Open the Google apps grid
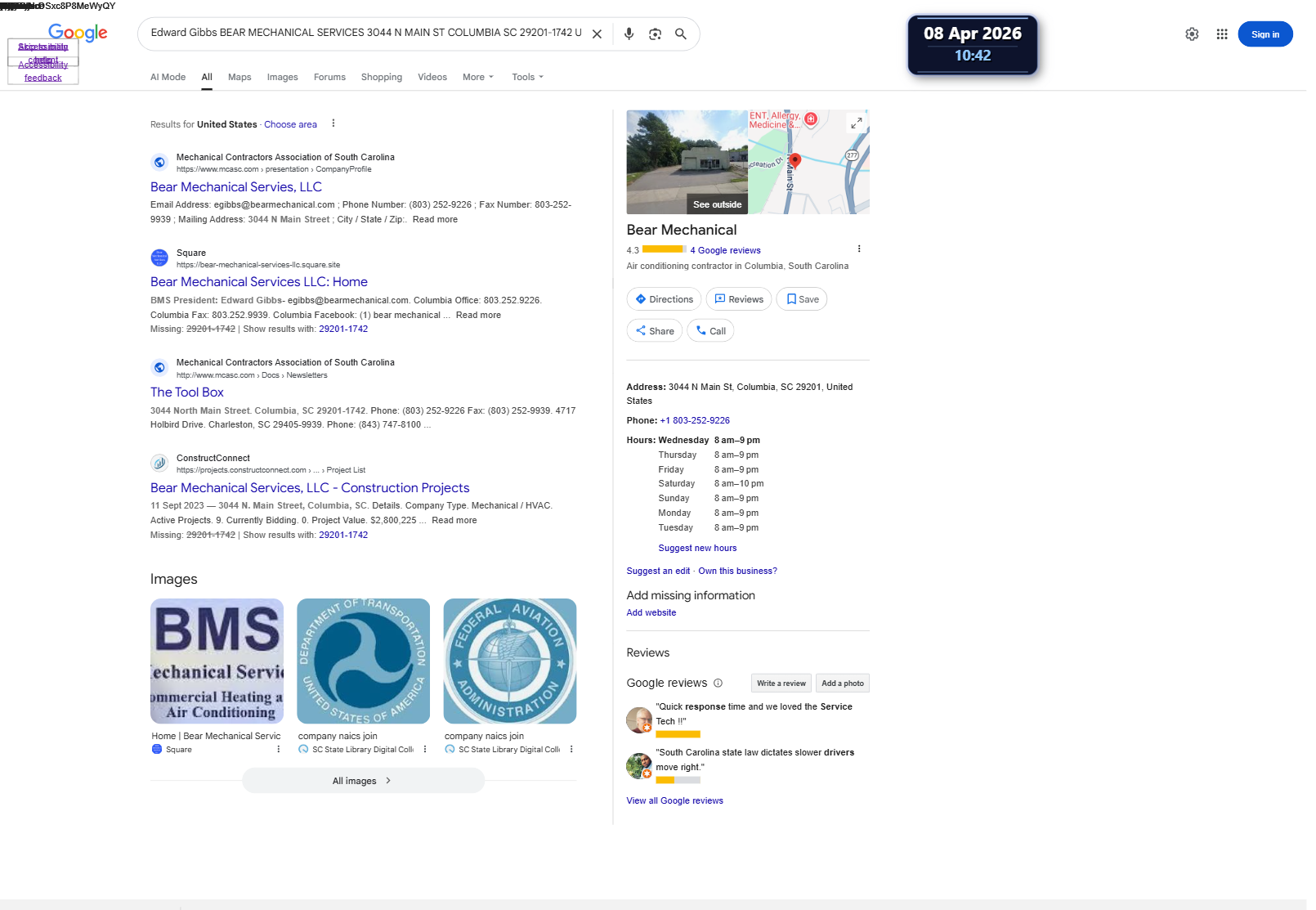The image size is (1316, 910). (x=1222, y=34)
